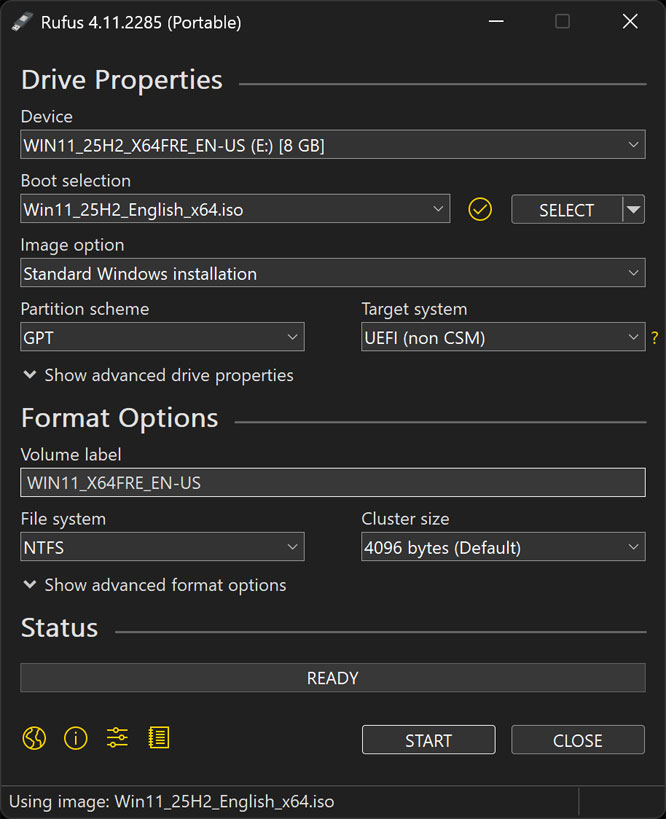Click the yellow checksum checkmark icon

[480, 210]
